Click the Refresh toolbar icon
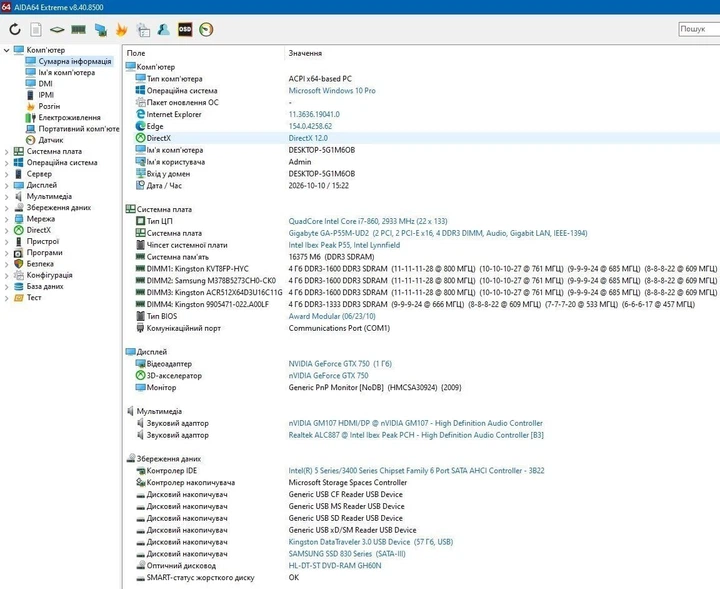The height and width of the screenshot is (589, 720). tap(15, 30)
